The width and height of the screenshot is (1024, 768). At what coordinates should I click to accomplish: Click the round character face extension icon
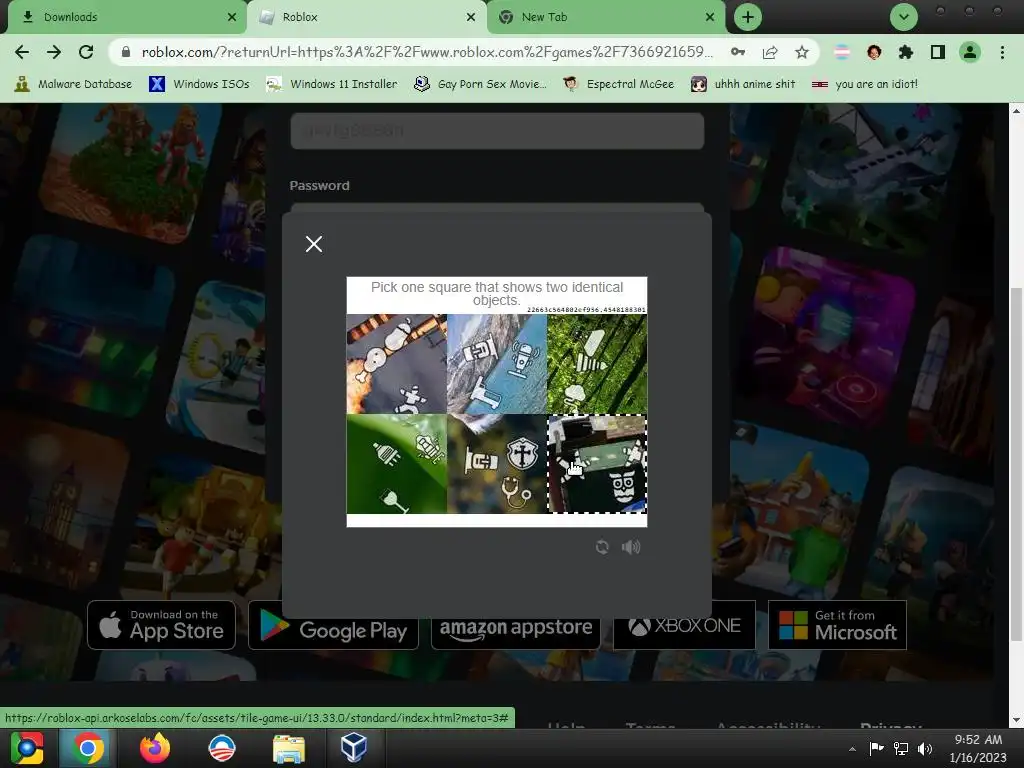[874, 52]
